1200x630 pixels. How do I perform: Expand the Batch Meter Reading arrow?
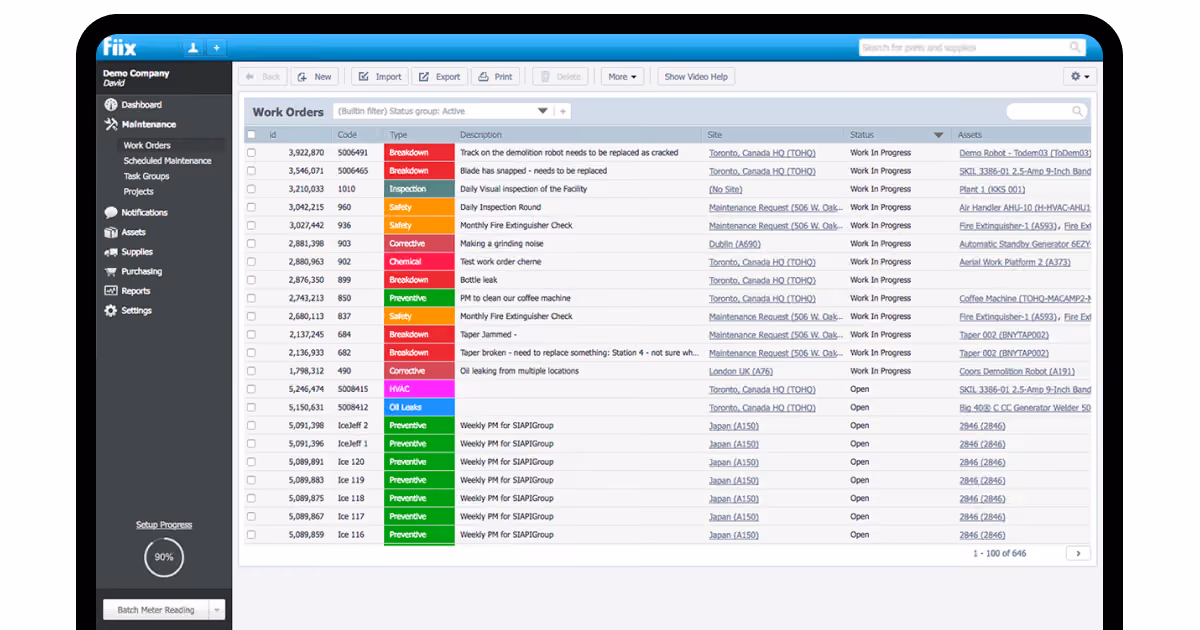pos(217,610)
